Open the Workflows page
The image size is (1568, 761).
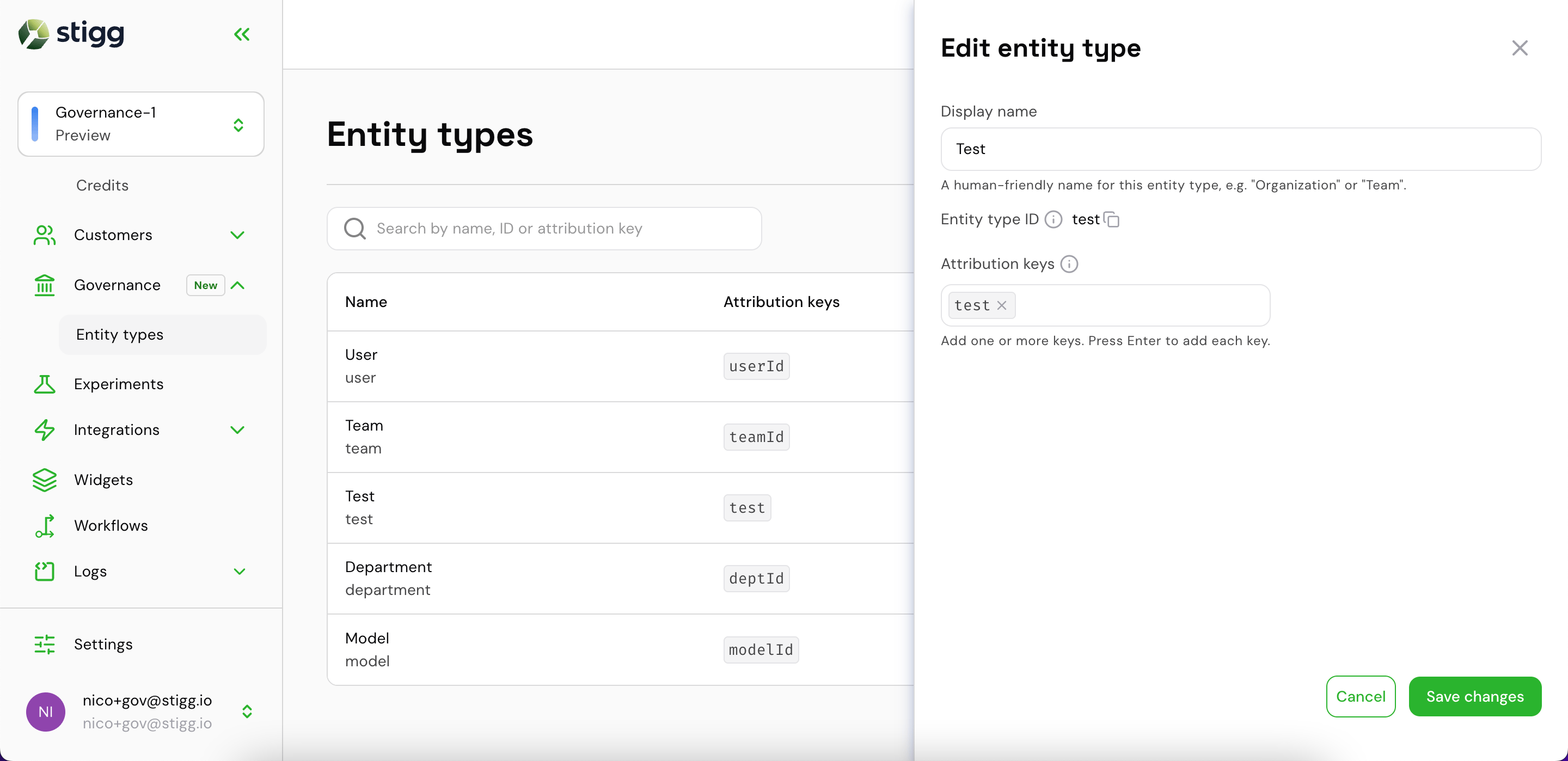click(111, 525)
